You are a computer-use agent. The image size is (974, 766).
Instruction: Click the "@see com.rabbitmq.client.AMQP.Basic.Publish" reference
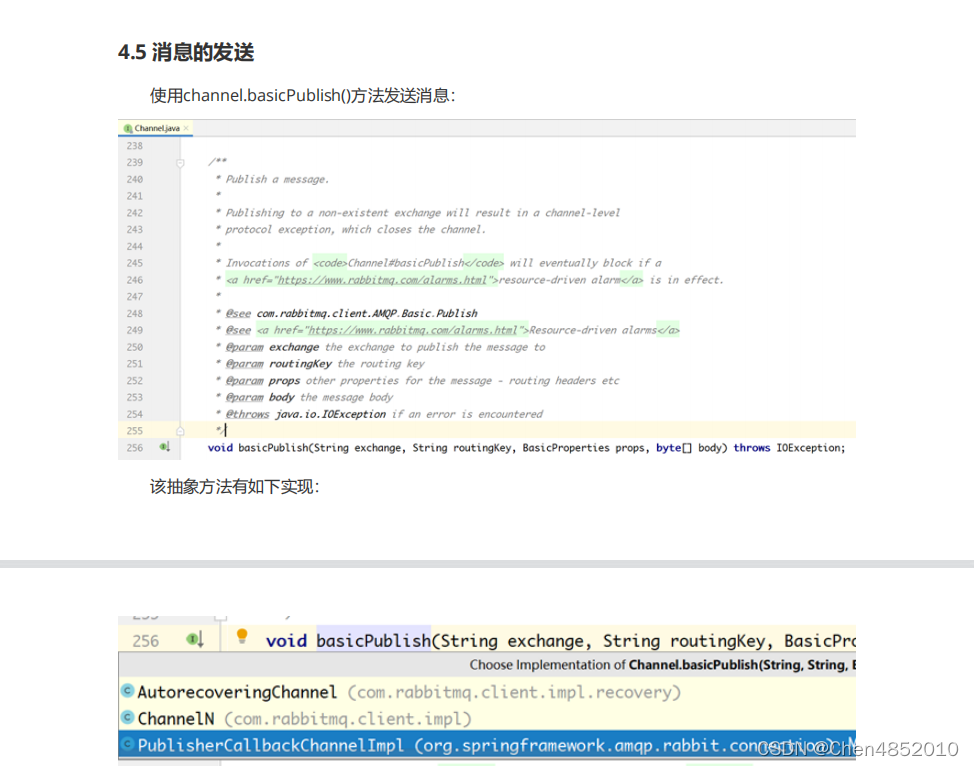tap(352, 314)
